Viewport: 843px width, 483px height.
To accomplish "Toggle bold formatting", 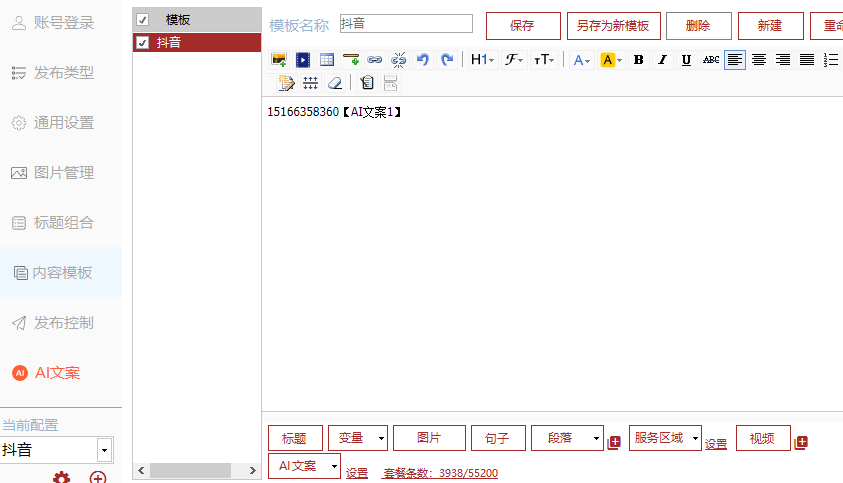I will click(x=638, y=60).
